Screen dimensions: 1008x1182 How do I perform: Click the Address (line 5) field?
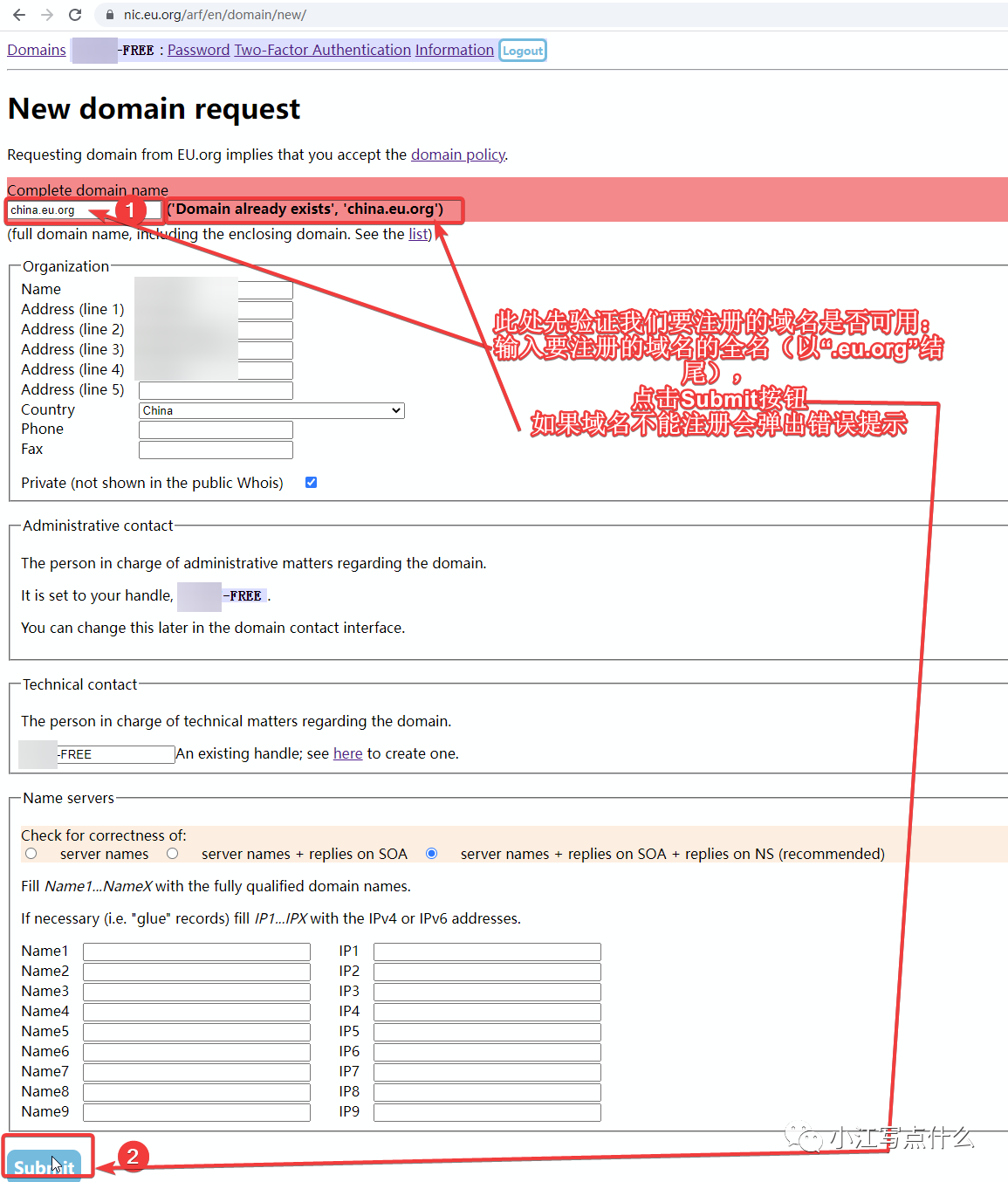coord(216,390)
